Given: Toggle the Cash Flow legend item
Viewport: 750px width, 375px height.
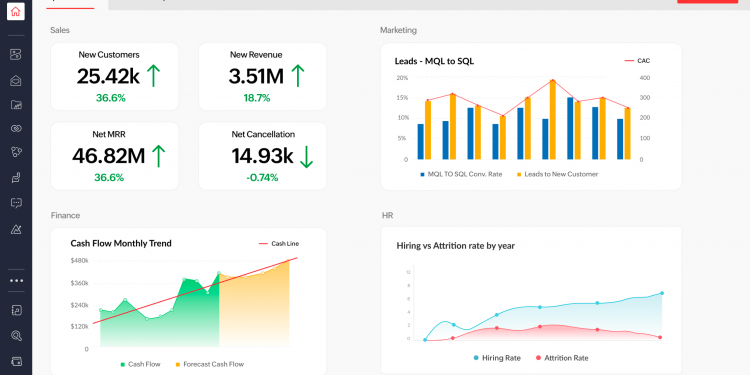Looking at the screenshot, I should [x=140, y=364].
